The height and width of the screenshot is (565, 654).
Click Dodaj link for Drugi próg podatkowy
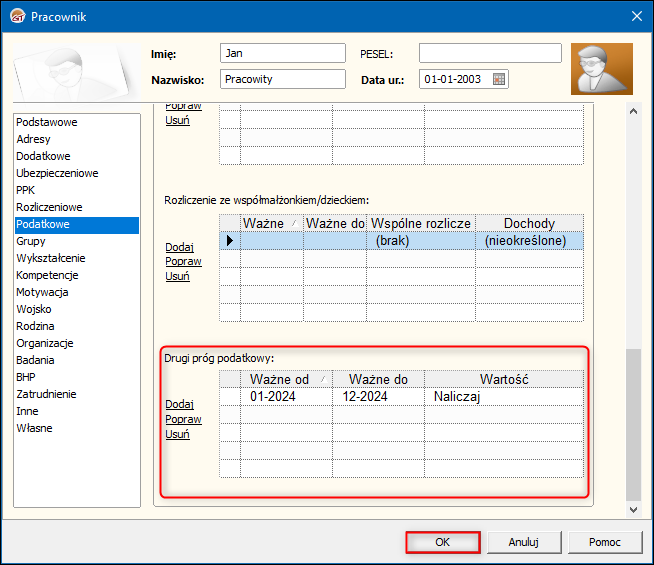coord(179,404)
